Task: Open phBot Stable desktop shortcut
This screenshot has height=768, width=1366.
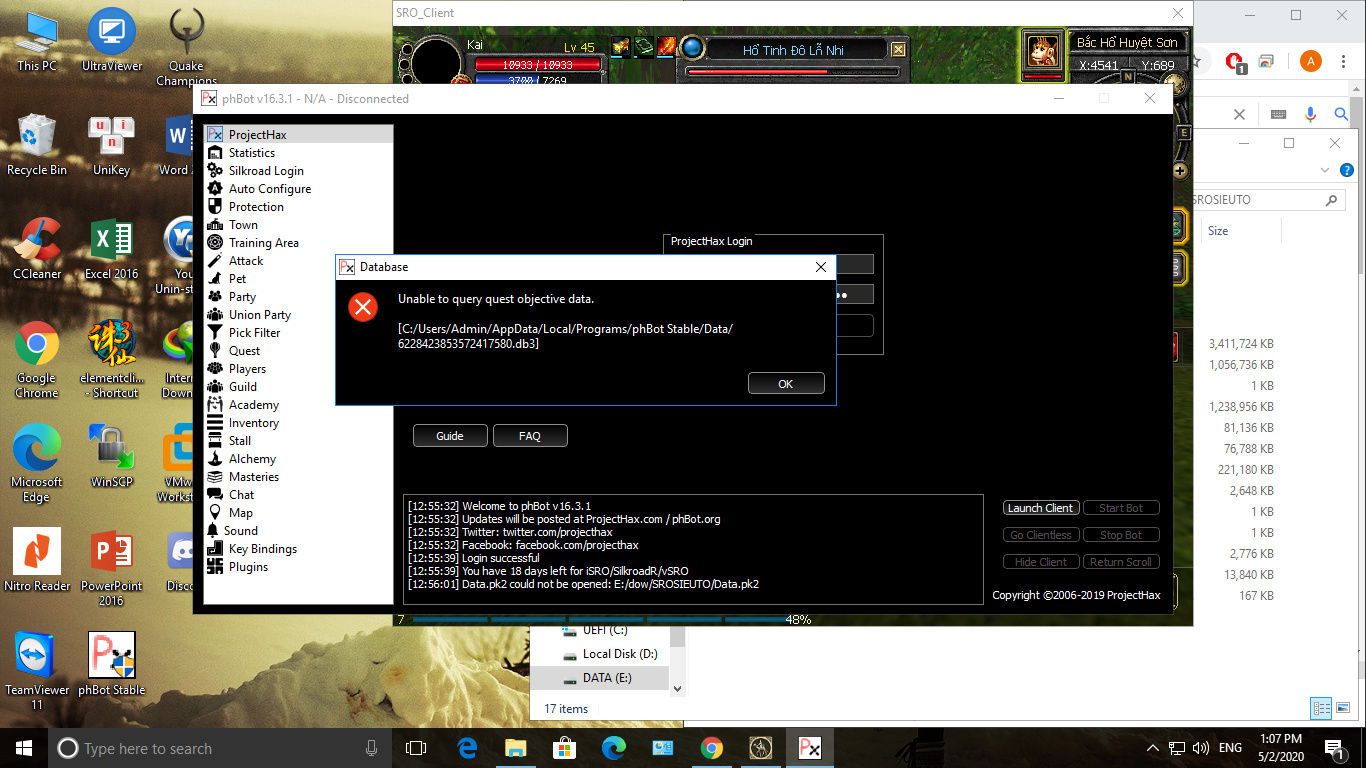Action: pos(111,663)
